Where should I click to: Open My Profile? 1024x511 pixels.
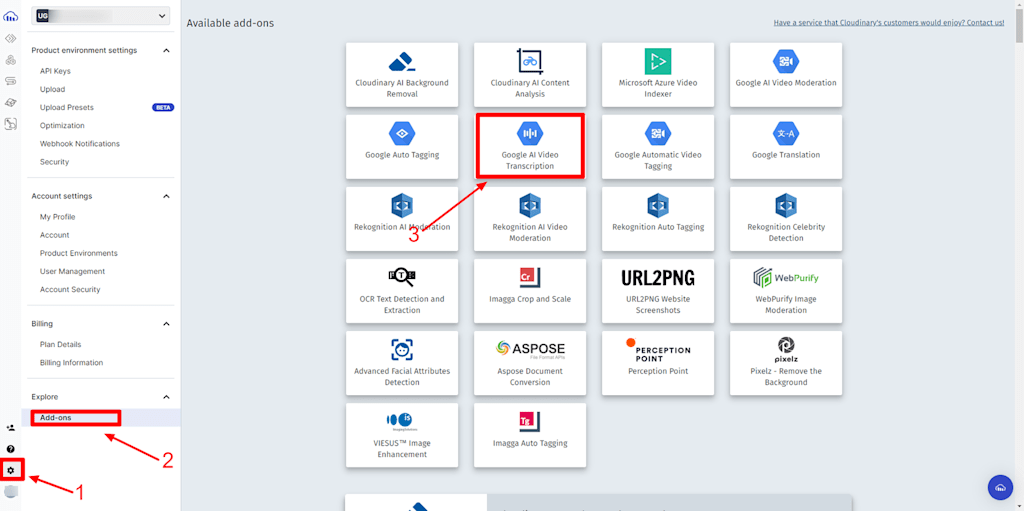point(57,217)
